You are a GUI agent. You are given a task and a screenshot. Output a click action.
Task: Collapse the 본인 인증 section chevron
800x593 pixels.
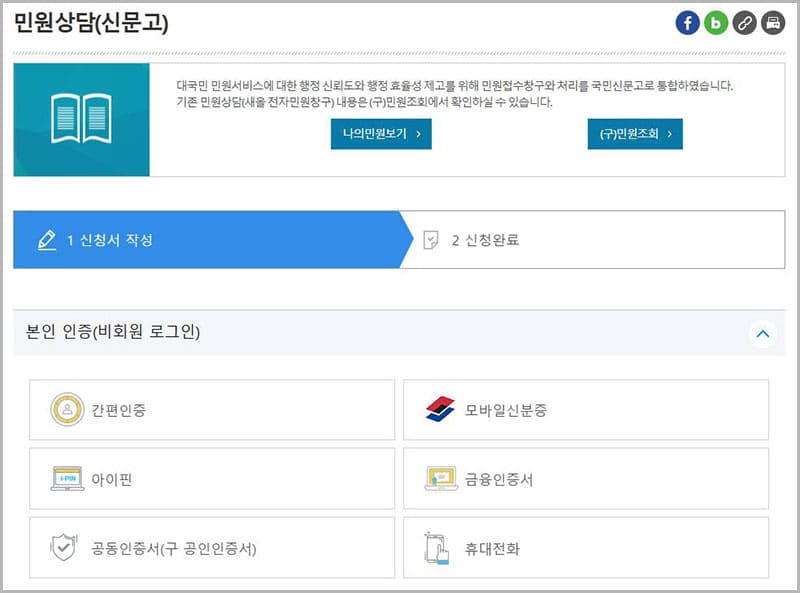tap(763, 334)
